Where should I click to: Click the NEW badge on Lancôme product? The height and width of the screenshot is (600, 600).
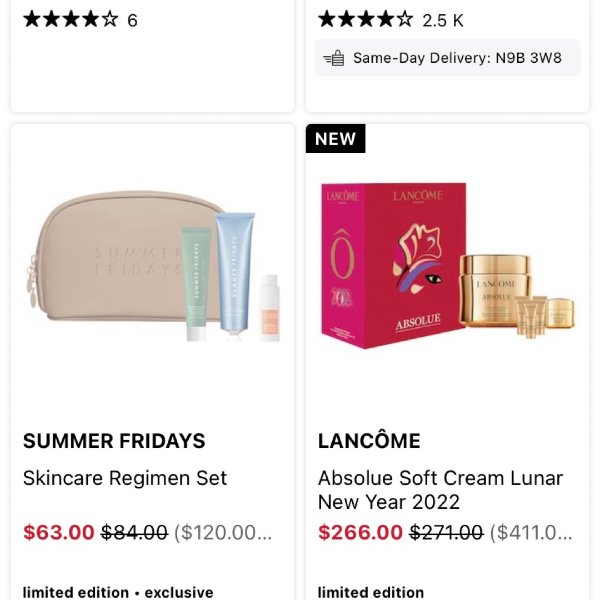pos(335,139)
